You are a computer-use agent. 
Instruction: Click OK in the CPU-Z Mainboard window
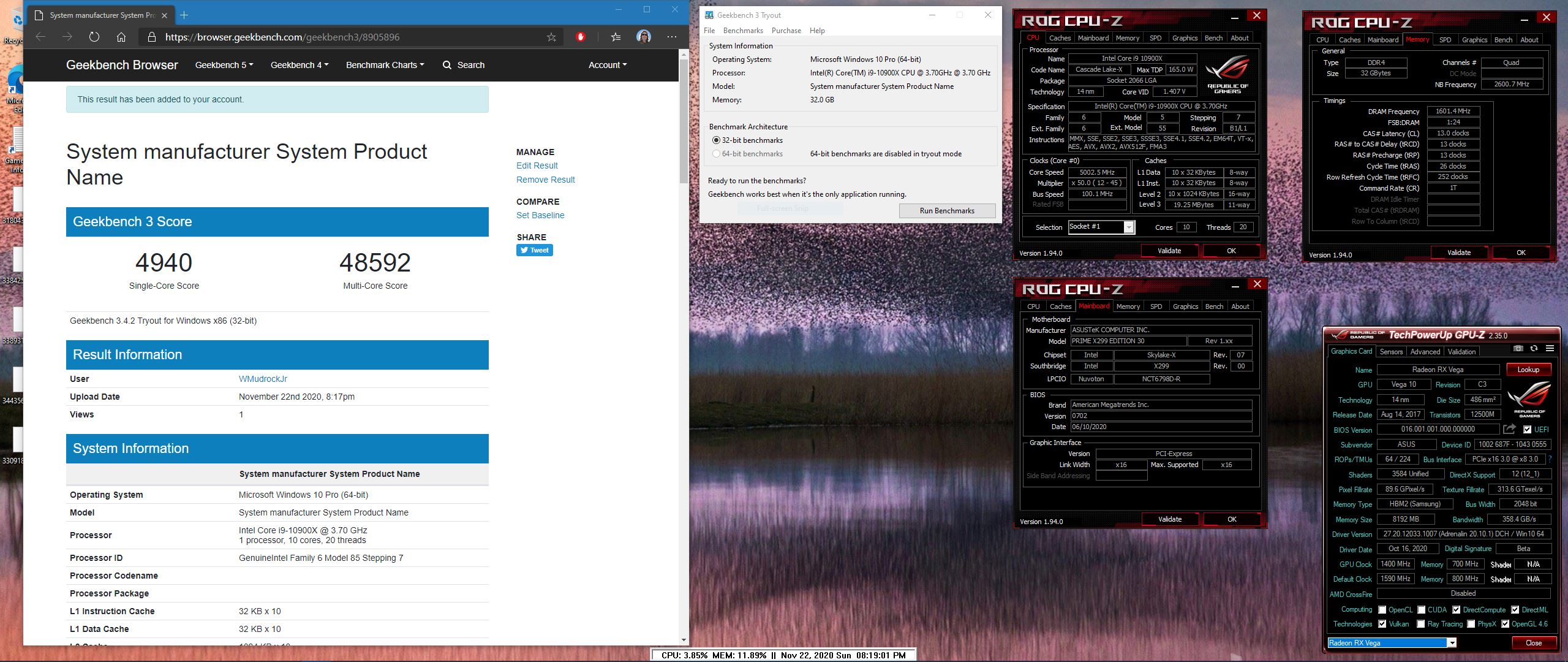click(1232, 519)
